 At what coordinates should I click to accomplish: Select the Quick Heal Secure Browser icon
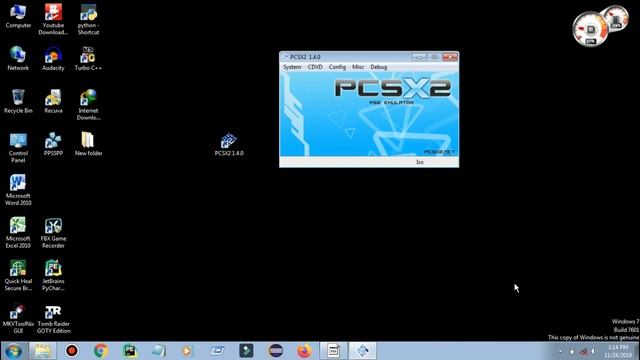(x=18, y=276)
